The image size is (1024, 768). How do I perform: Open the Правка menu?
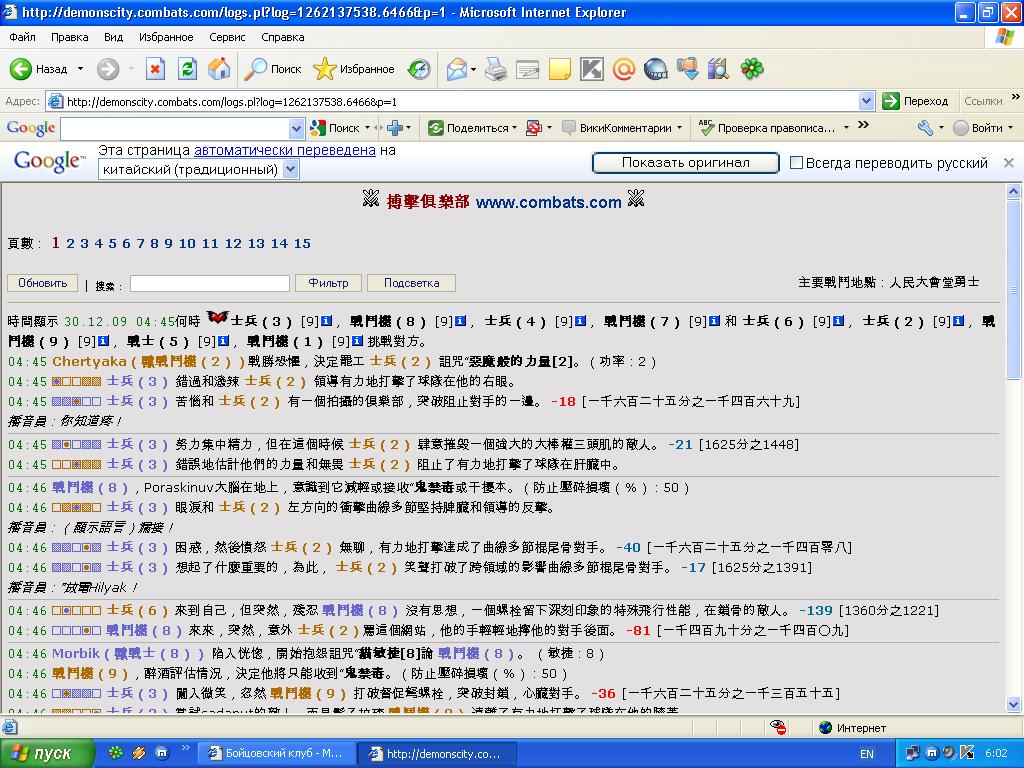coord(69,37)
